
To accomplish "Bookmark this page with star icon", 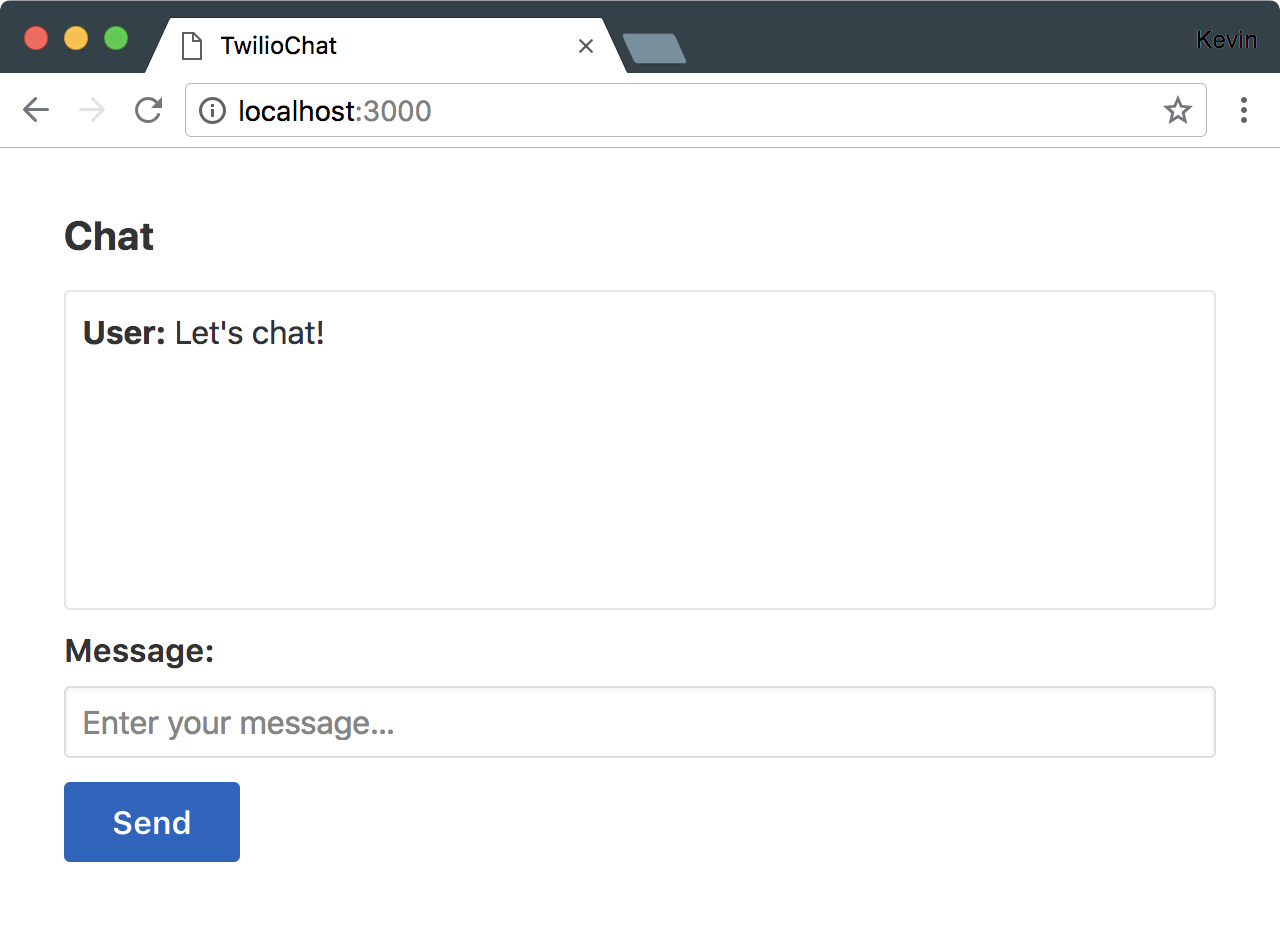I will [x=1178, y=110].
